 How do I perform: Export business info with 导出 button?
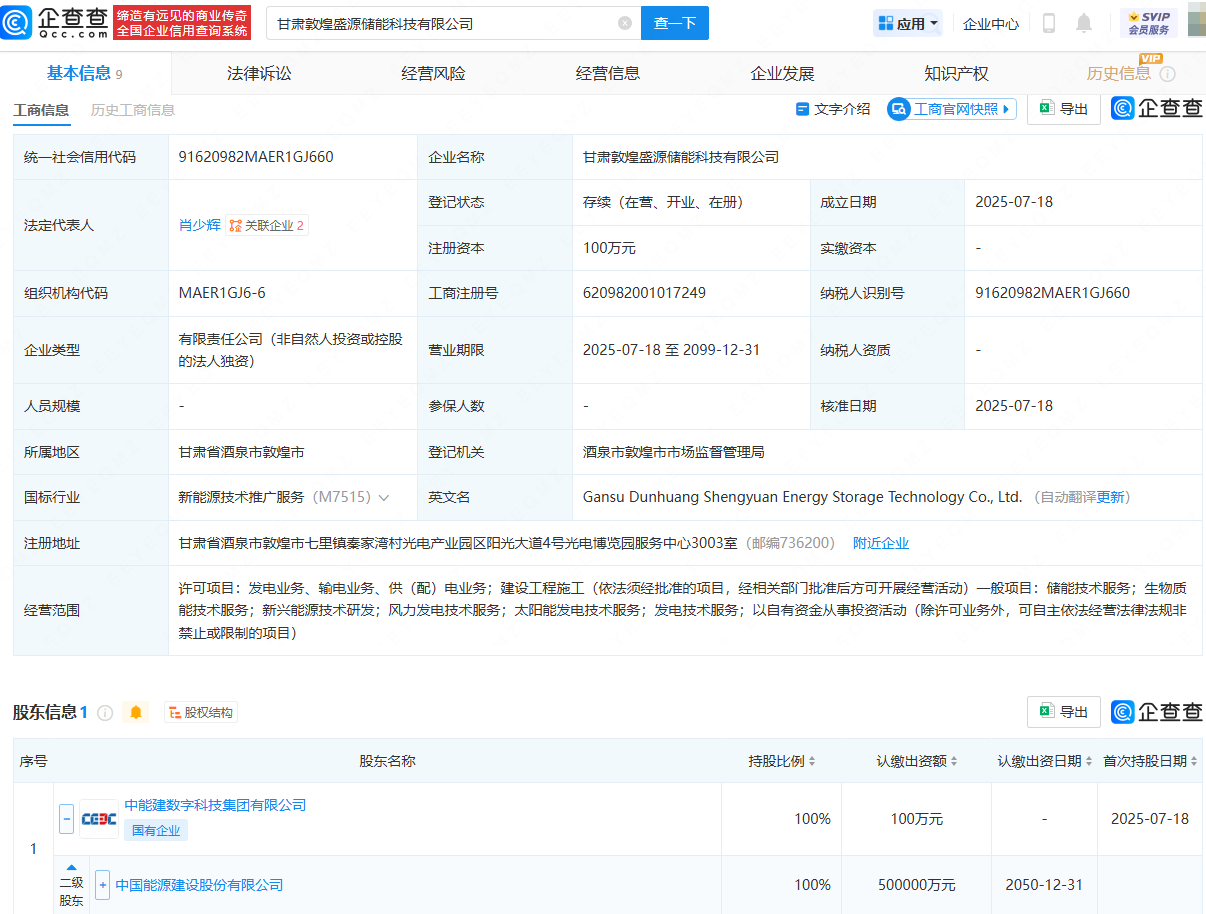tap(1064, 109)
